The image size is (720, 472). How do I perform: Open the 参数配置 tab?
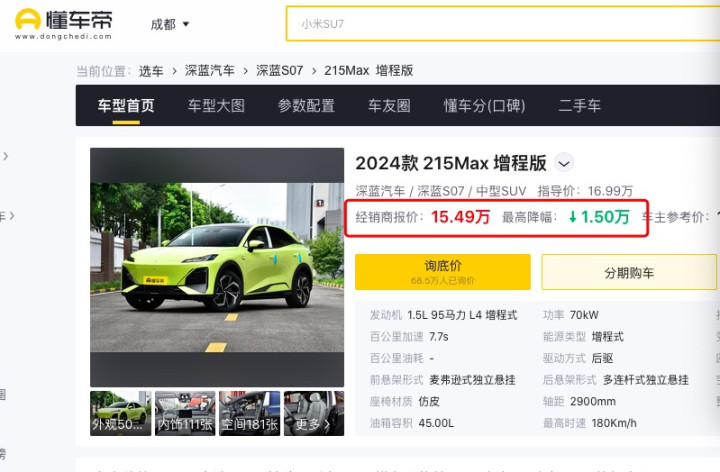pyautogui.click(x=306, y=106)
